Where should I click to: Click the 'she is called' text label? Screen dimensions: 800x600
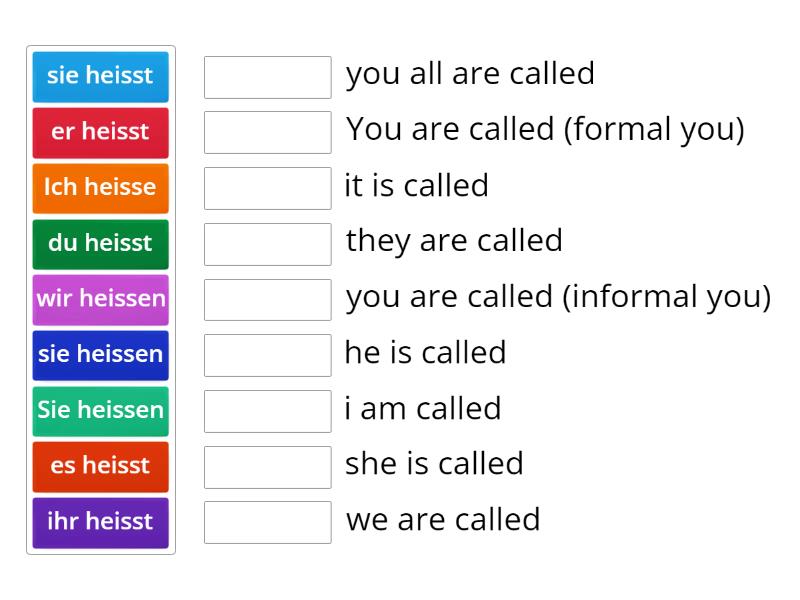click(434, 464)
